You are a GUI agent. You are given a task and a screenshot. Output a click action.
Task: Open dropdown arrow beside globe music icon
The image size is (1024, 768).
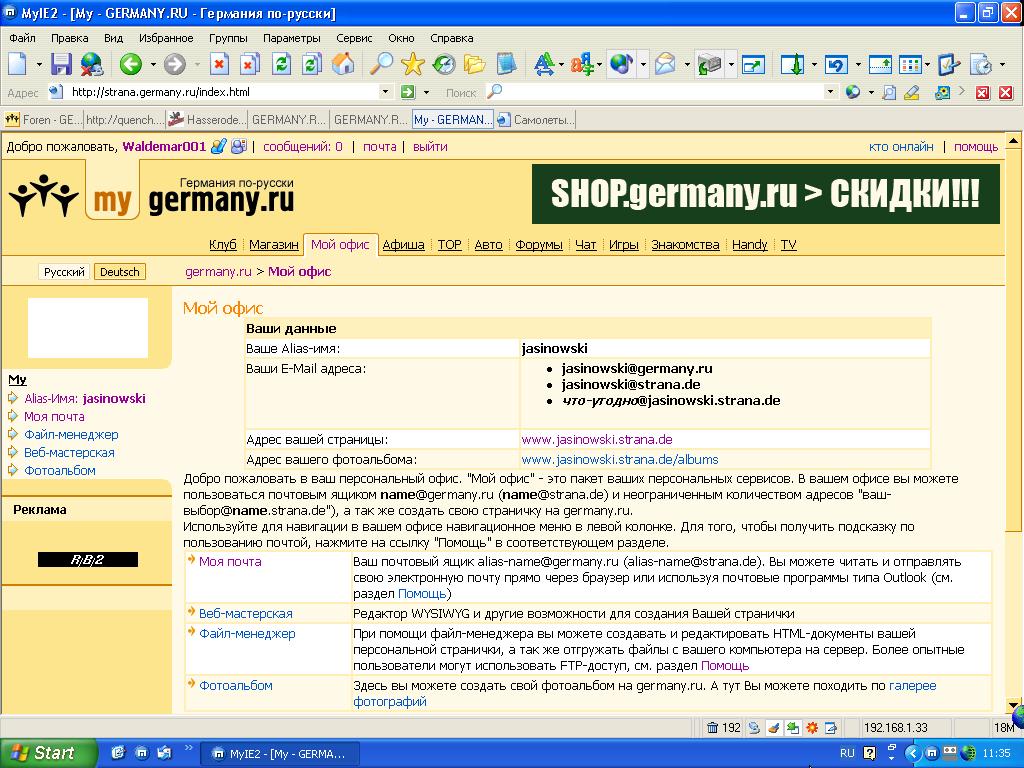pos(643,64)
